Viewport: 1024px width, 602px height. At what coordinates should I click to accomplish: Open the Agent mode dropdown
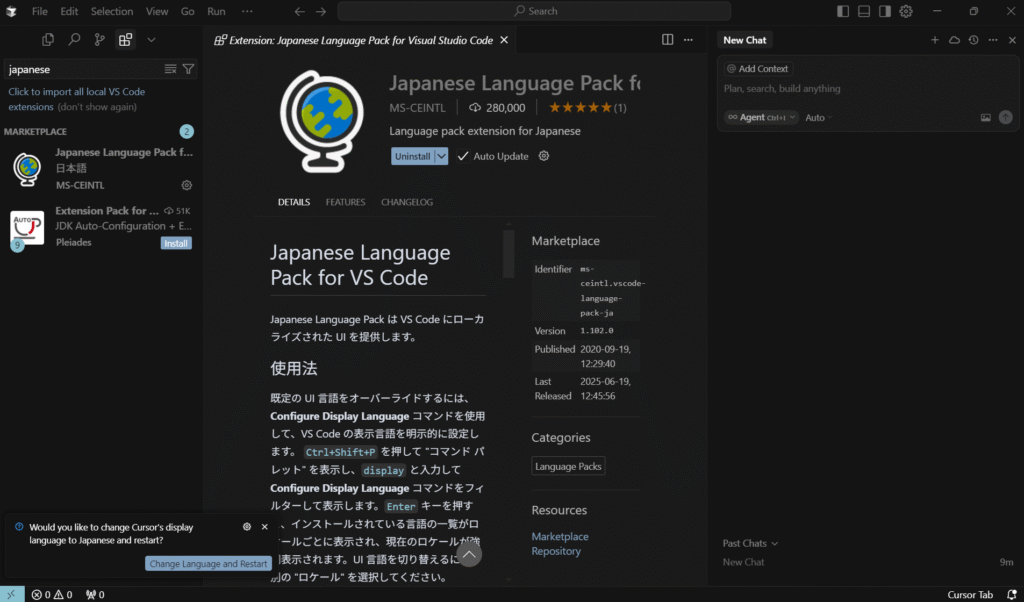click(761, 118)
